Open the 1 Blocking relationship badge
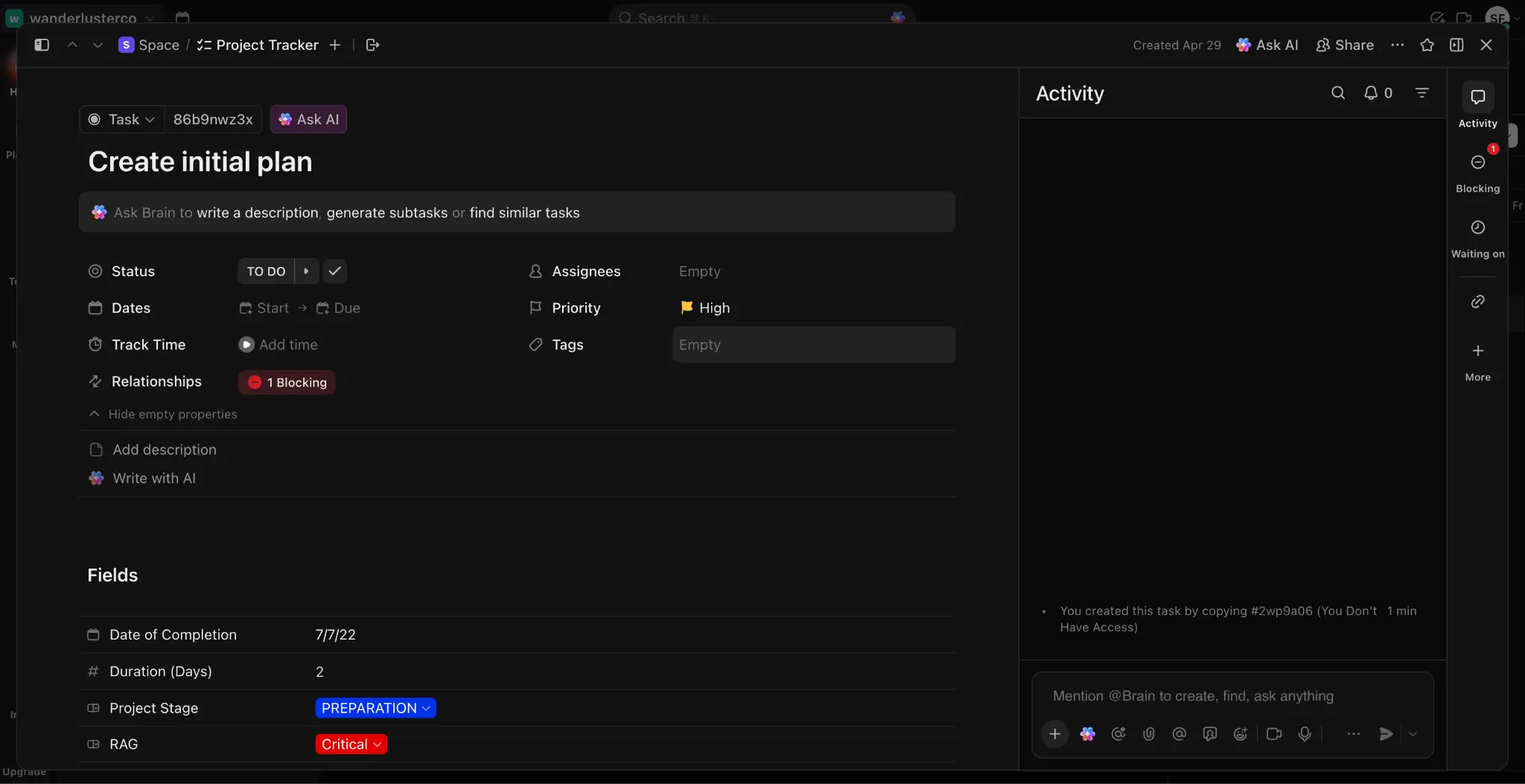The height and width of the screenshot is (784, 1525). (x=287, y=382)
